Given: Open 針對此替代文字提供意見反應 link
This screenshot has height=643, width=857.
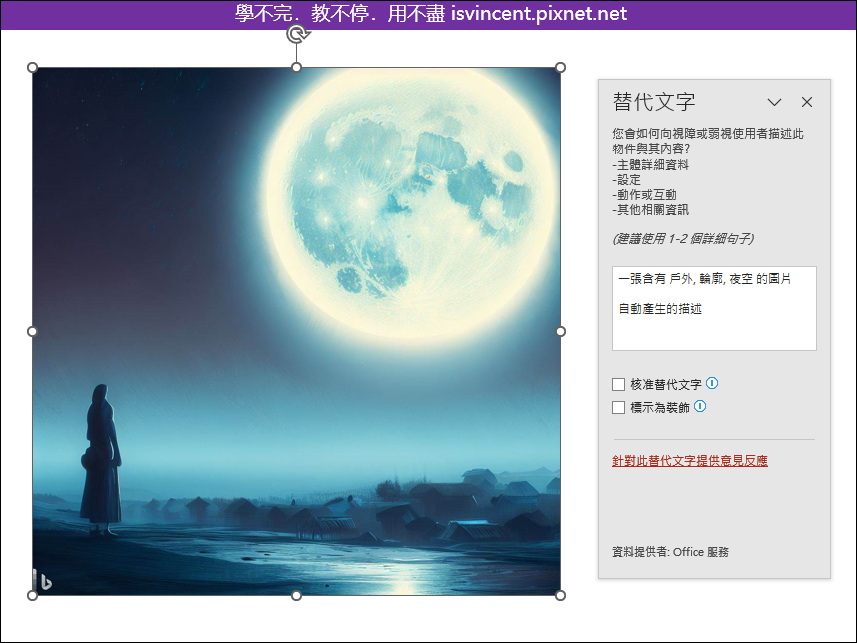Looking at the screenshot, I should pos(690,461).
